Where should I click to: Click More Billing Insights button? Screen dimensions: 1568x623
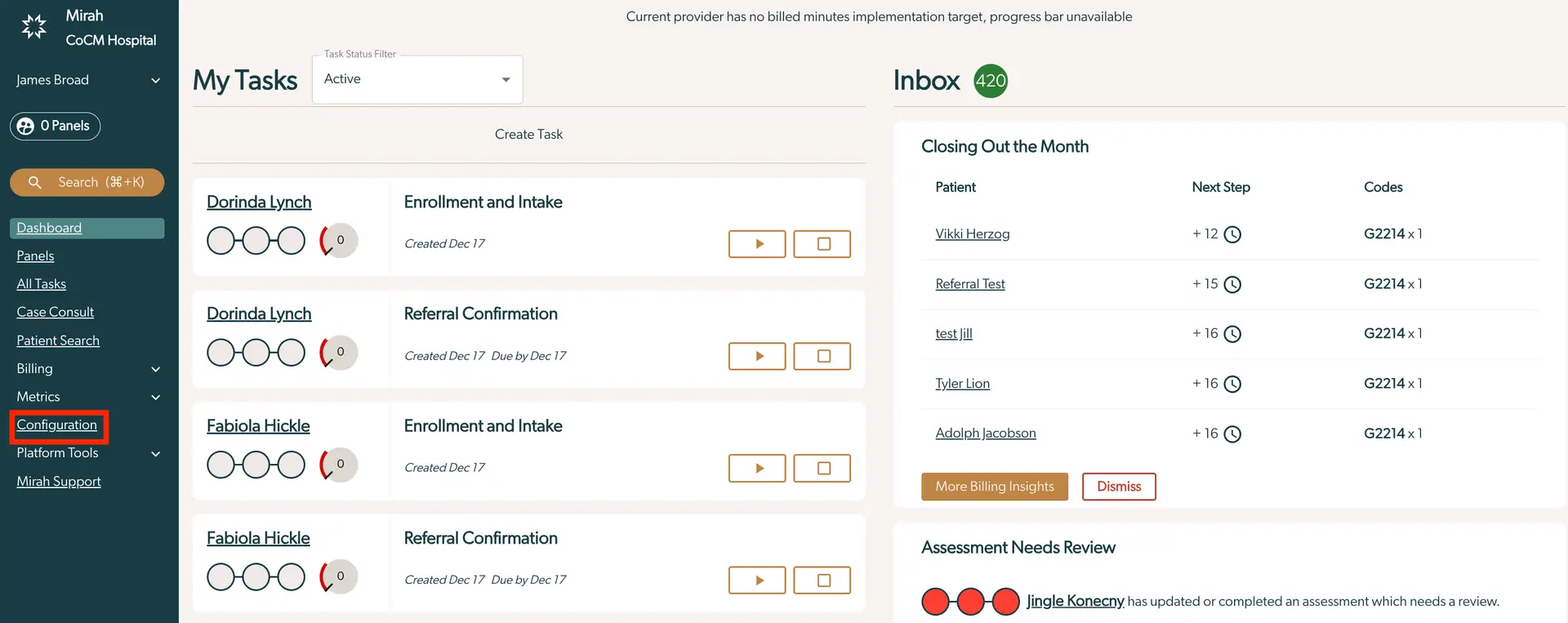pyautogui.click(x=995, y=487)
